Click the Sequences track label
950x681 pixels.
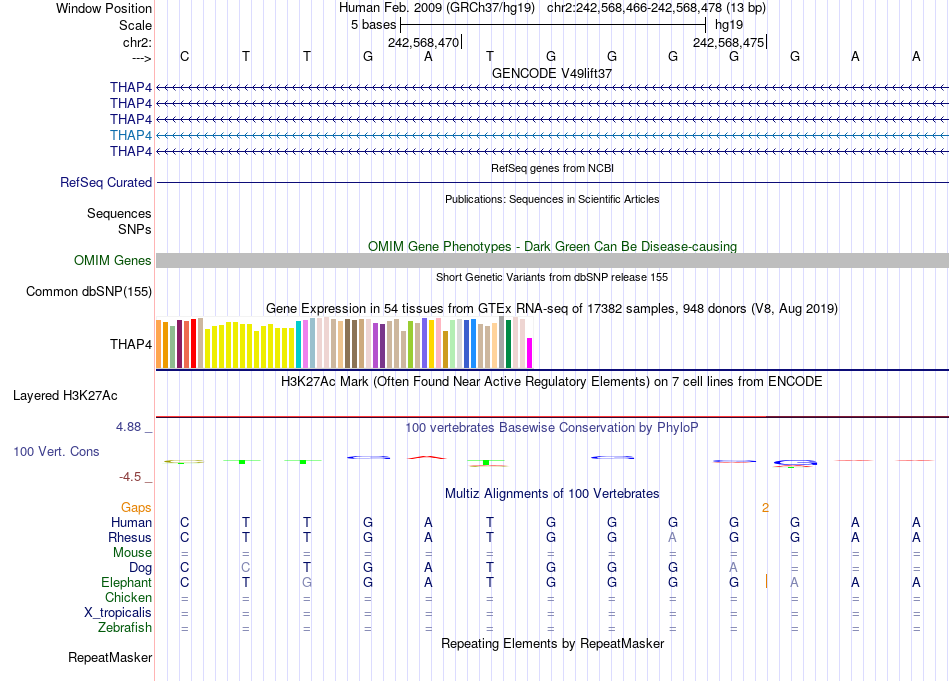tap(119, 213)
